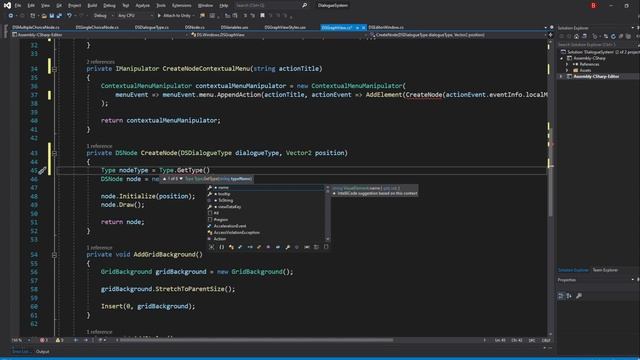The height and width of the screenshot is (360, 640).
Task: Open the Project menu
Action: tap(74, 6)
